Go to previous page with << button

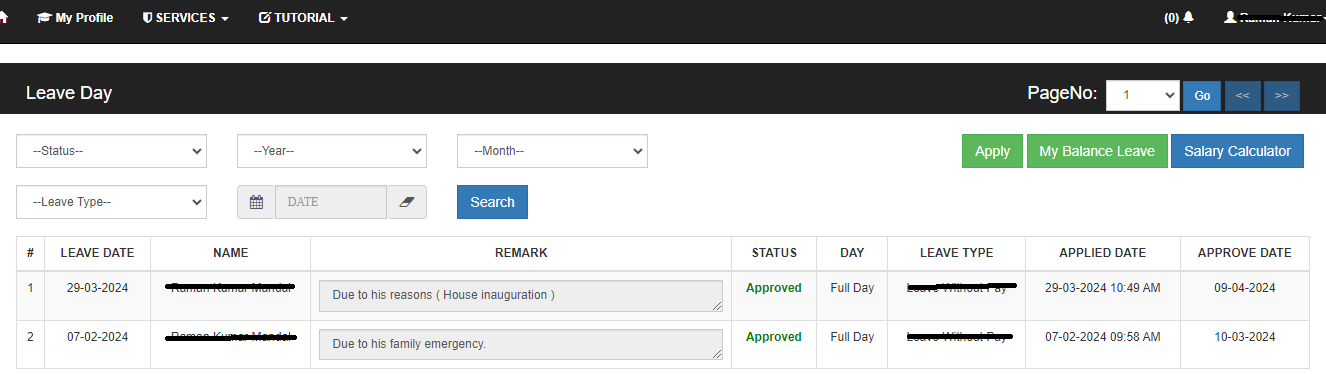pos(1242,96)
